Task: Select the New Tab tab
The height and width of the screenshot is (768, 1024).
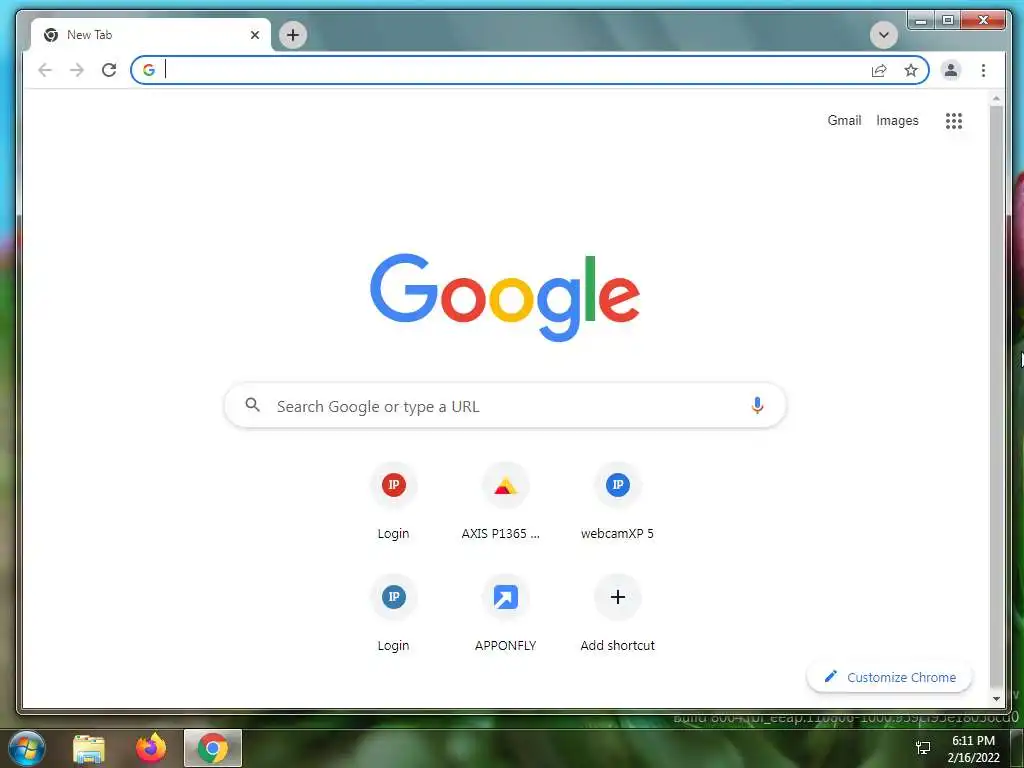Action: 152,35
